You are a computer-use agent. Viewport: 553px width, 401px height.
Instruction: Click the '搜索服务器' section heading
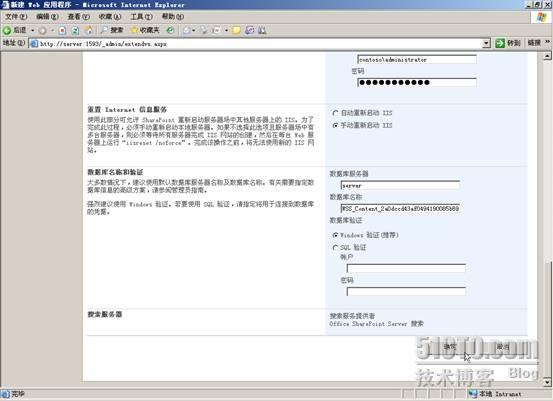pos(105,314)
